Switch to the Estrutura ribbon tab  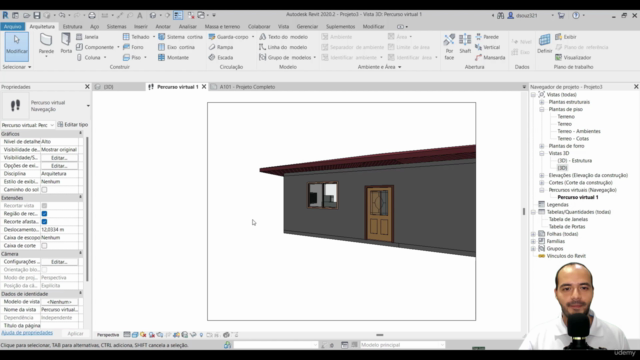72,27
